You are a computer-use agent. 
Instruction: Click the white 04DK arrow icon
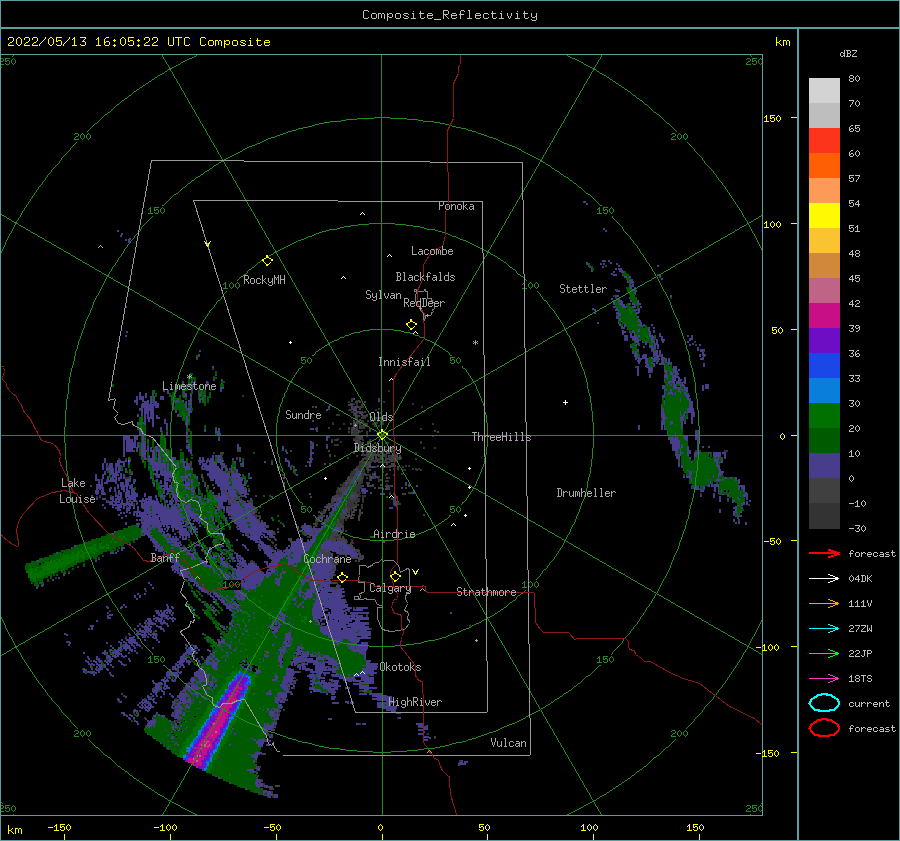point(824,579)
